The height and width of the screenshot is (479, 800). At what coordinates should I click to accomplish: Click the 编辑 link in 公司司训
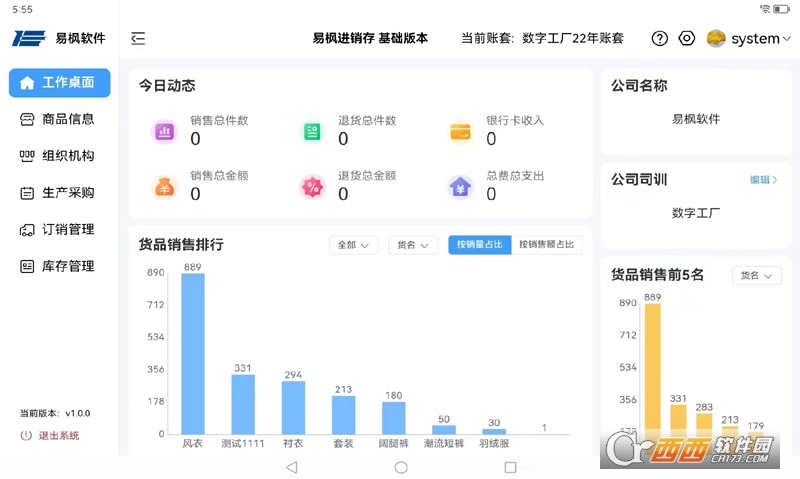point(763,180)
